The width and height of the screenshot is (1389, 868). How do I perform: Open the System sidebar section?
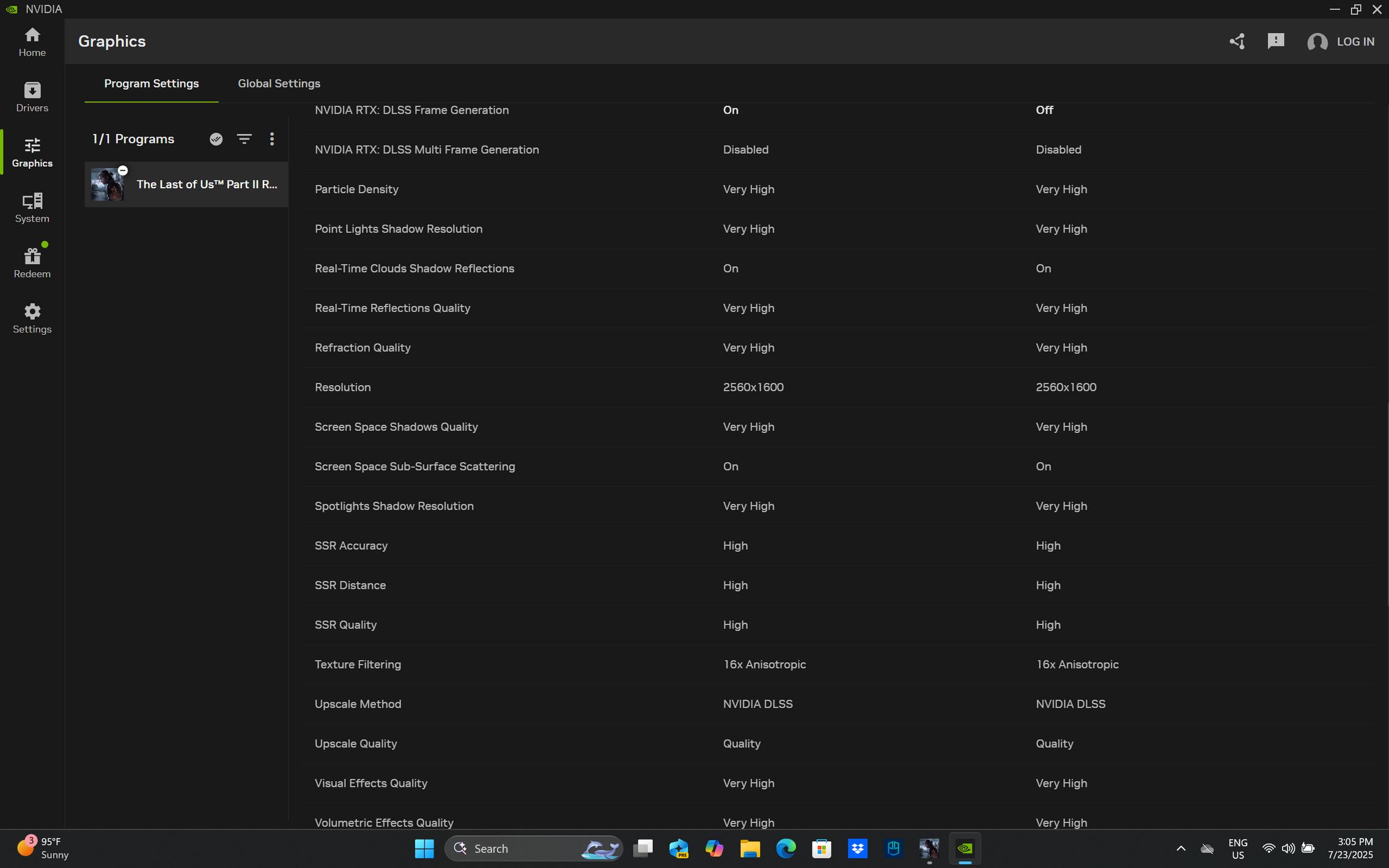tap(32, 208)
